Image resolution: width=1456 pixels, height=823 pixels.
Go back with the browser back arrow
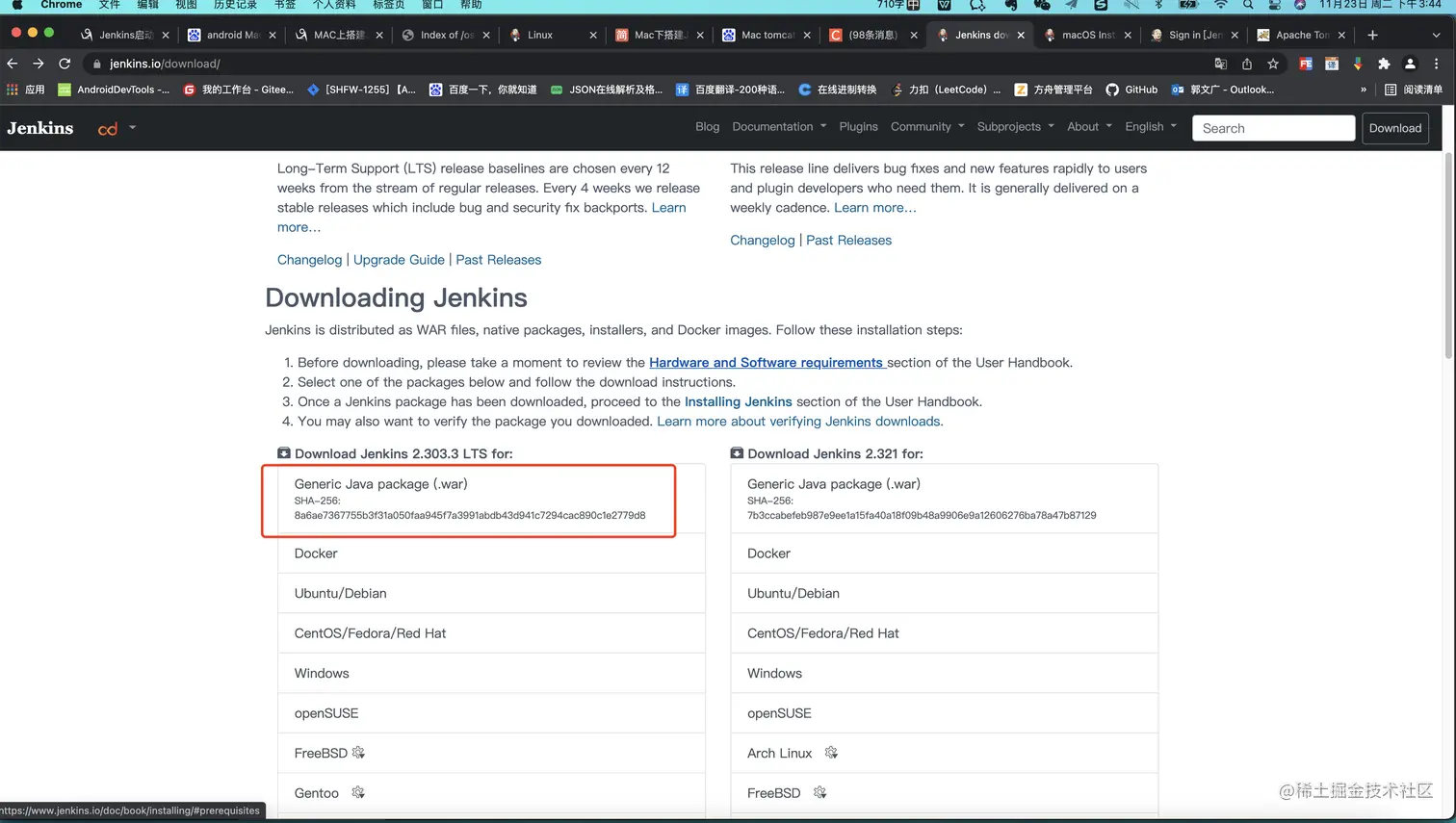coord(13,64)
